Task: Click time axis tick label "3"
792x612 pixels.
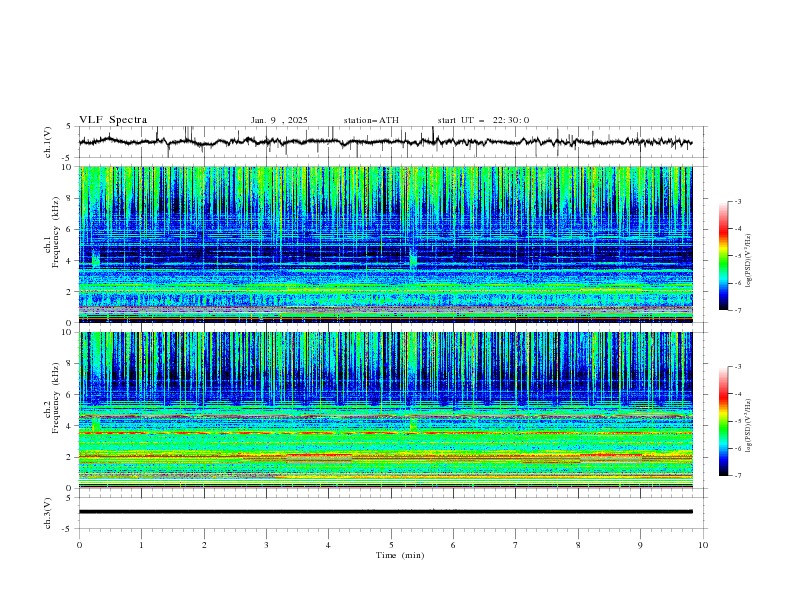Action: click(x=266, y=545)
